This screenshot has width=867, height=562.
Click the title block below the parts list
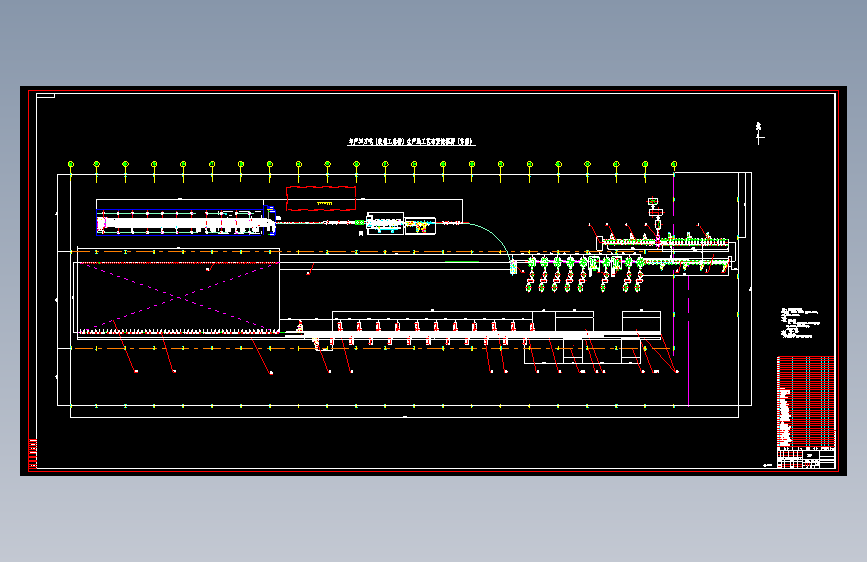pyautogui.click(x=806, y=459)
